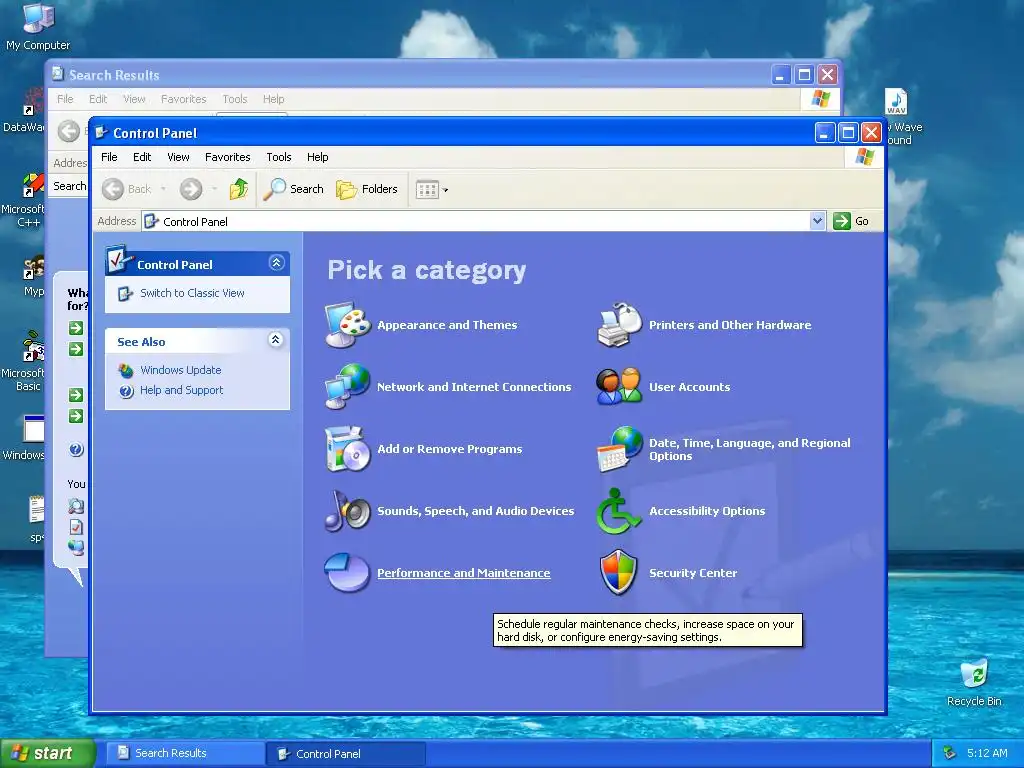Open the Help and Support link
This screenshot has width=1024, height=768.
click(x=182, y=390)
